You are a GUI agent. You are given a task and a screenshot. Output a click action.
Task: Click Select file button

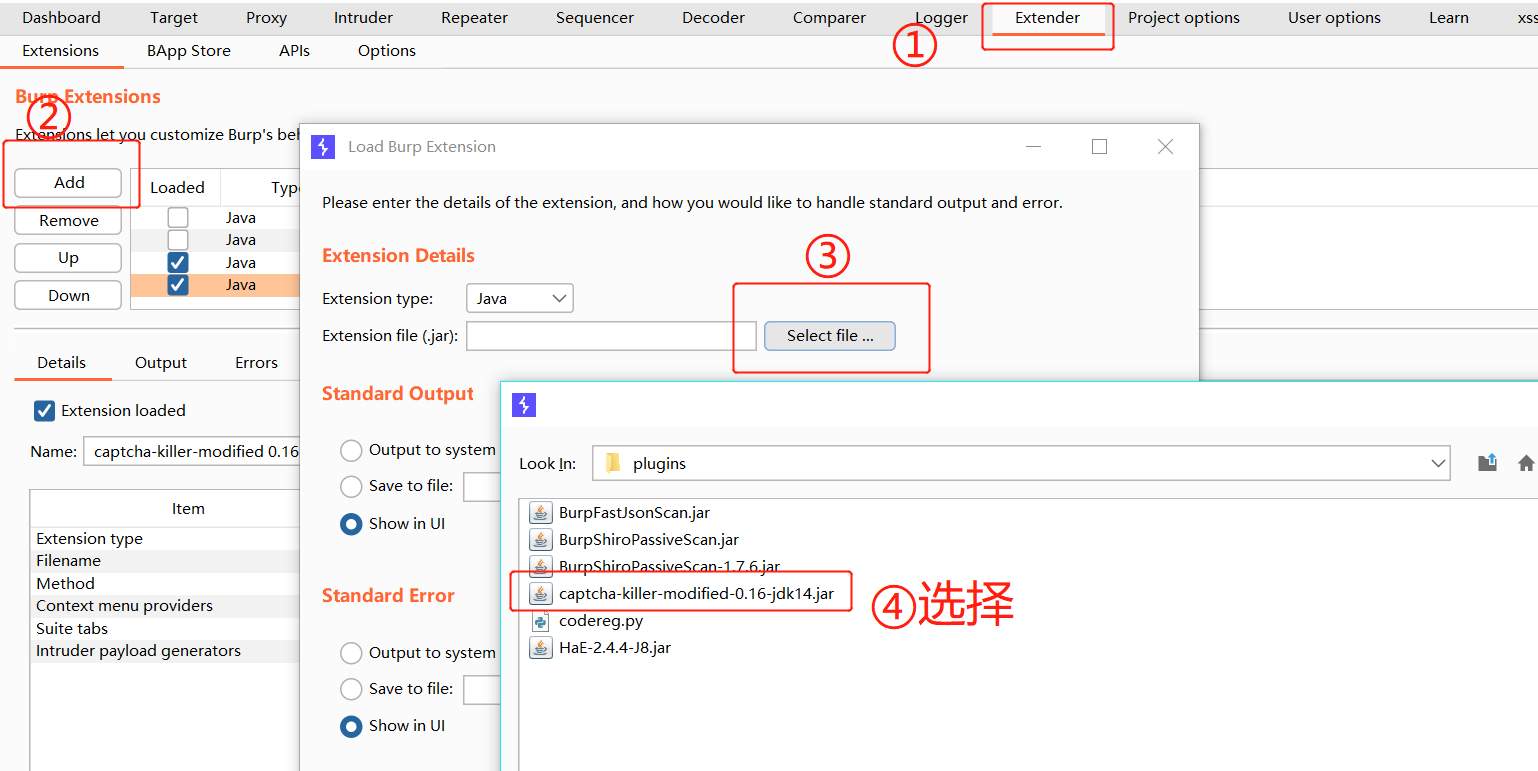pyautogui.click(x=830, y=336)
